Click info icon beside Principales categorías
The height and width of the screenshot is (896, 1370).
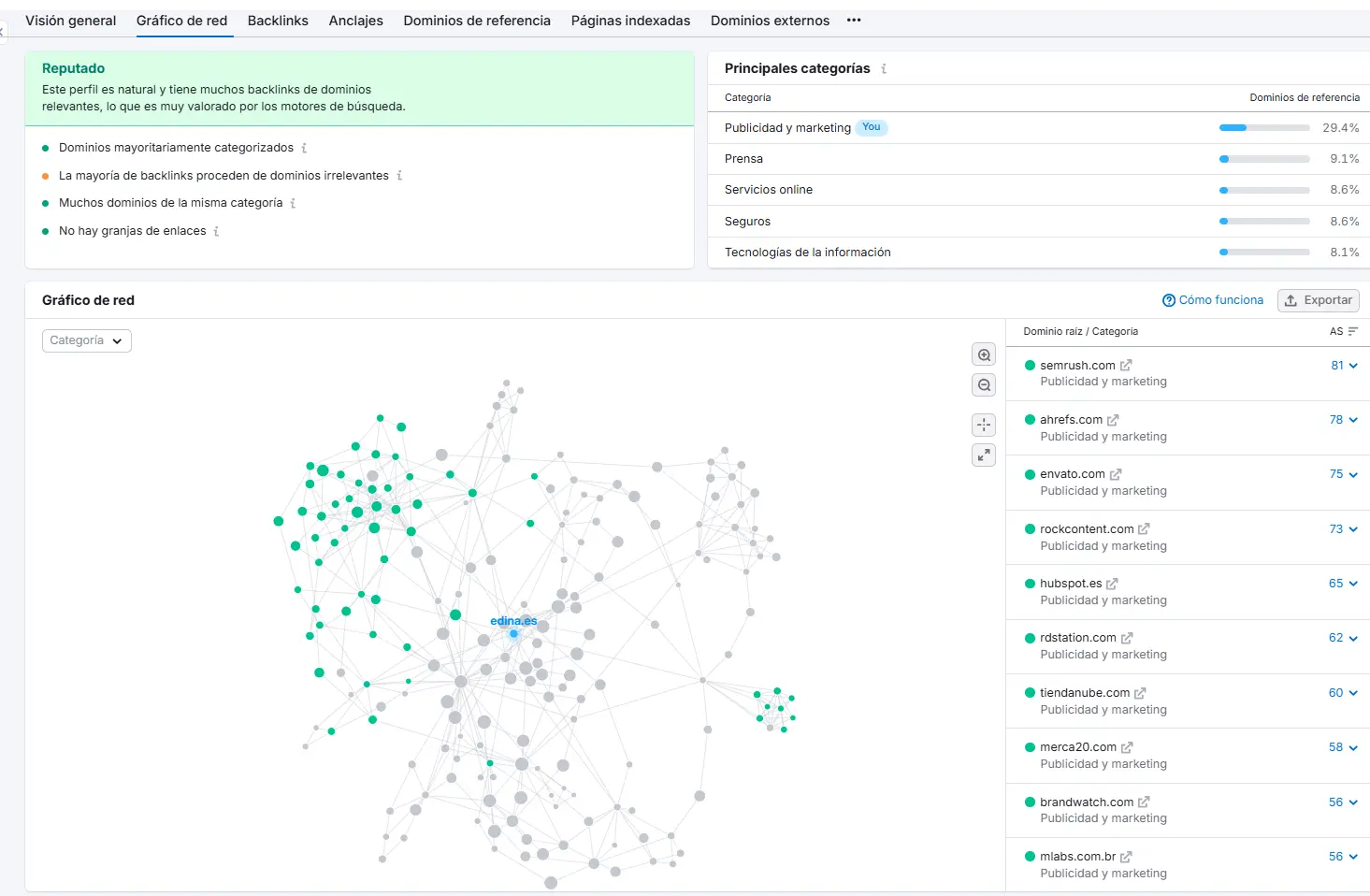[x=884, y=68]
